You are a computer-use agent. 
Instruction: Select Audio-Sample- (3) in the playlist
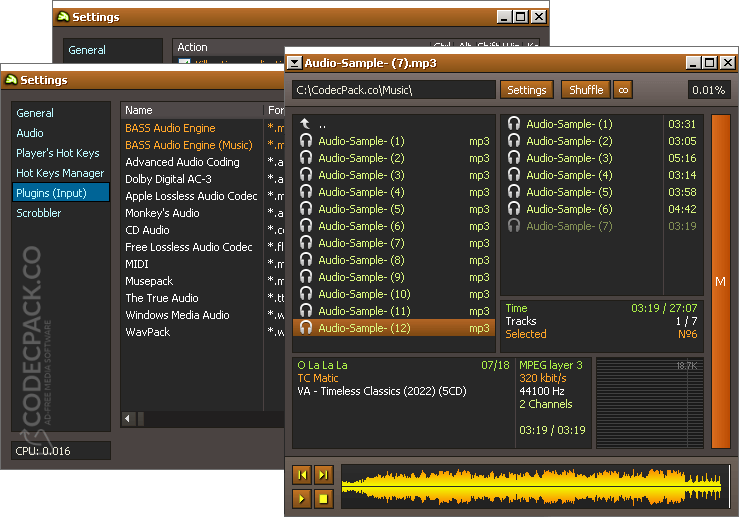569,158
